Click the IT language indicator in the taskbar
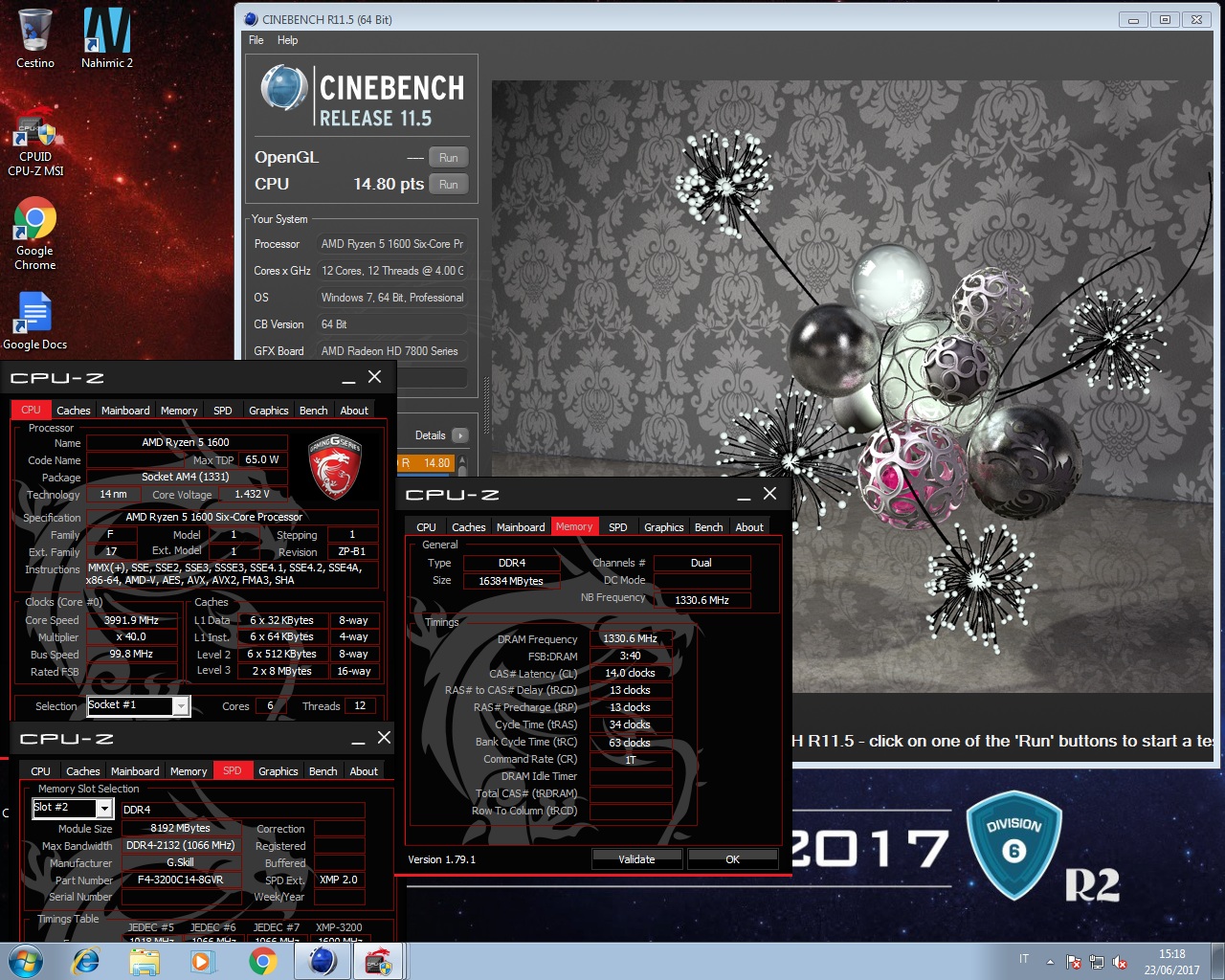 tap(1024, 959)
